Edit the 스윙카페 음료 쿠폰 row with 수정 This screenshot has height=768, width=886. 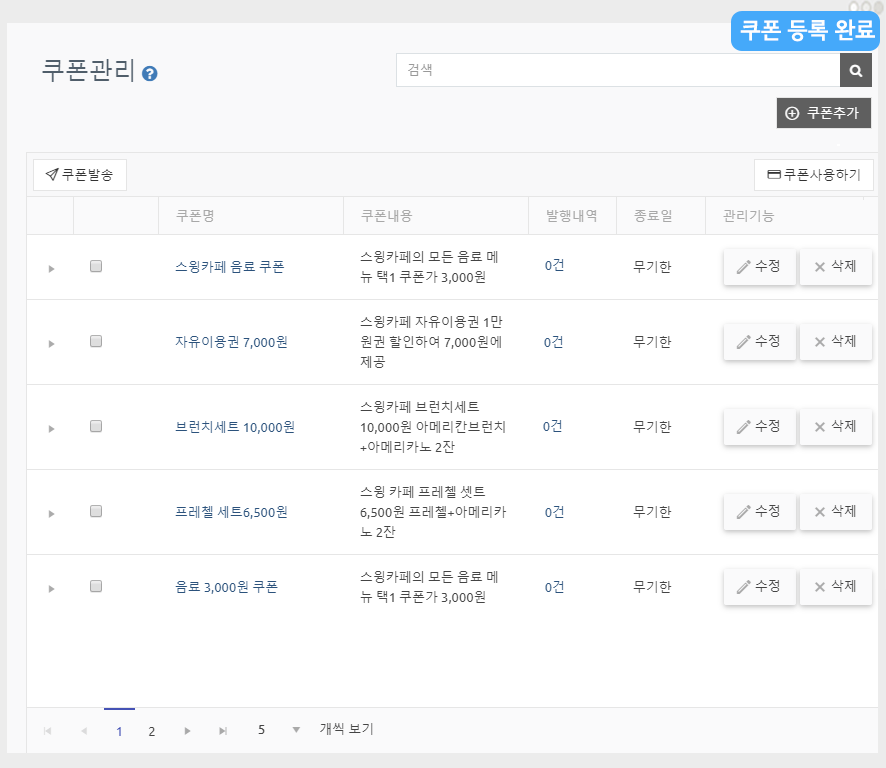click(x=759, y=267)
